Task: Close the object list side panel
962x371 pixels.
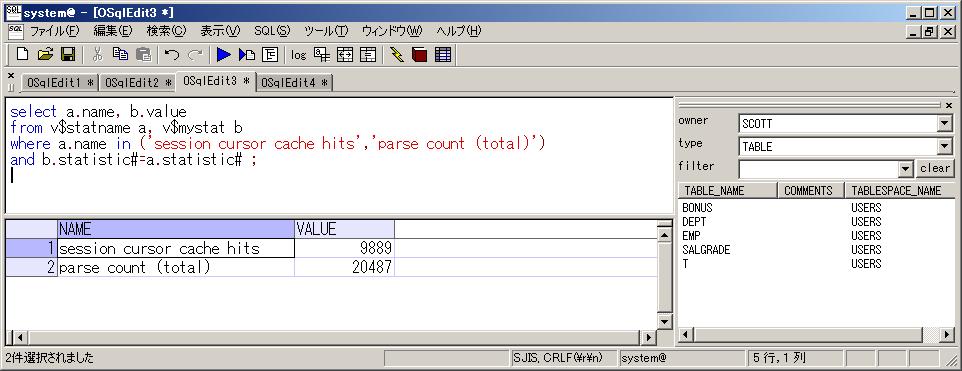Action: tap(949, 105)
